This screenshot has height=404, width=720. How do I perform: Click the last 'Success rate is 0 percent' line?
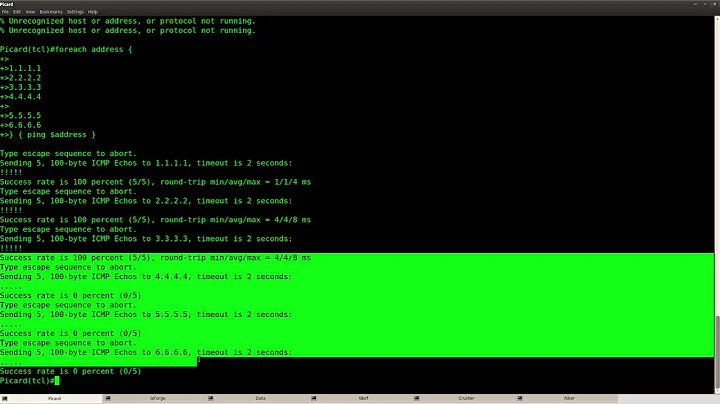(71, 371)
